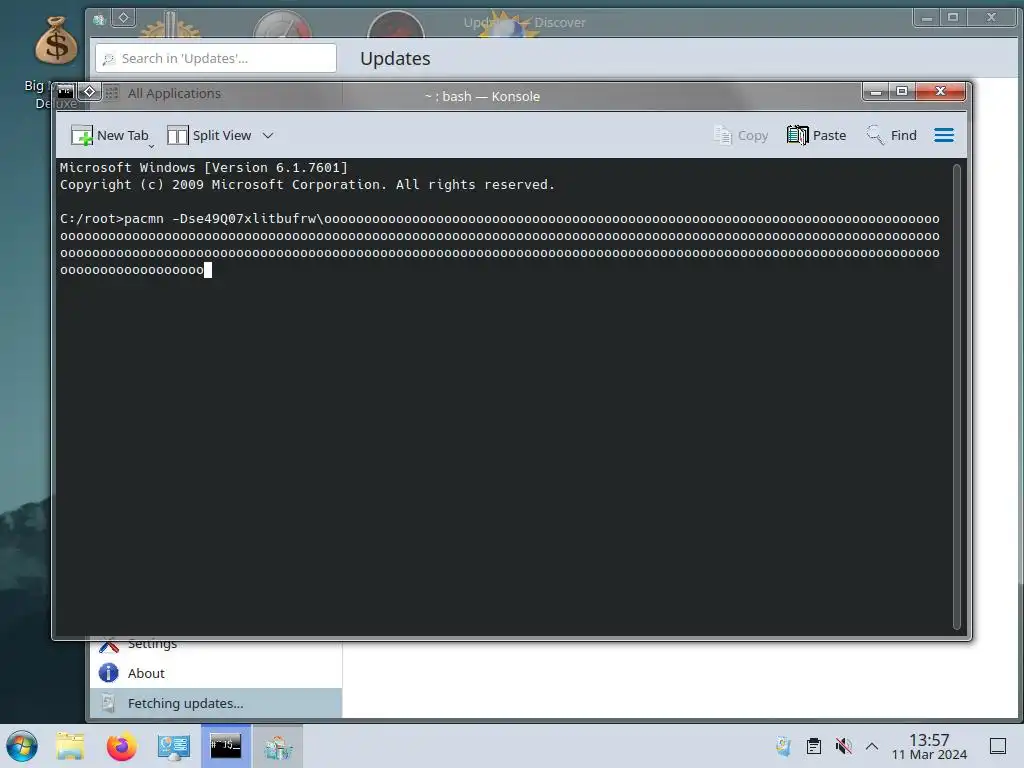This screenshot has width=1024, height=768.
Task: Click the muted volume tray icon
Action: [x=844, y=746]
